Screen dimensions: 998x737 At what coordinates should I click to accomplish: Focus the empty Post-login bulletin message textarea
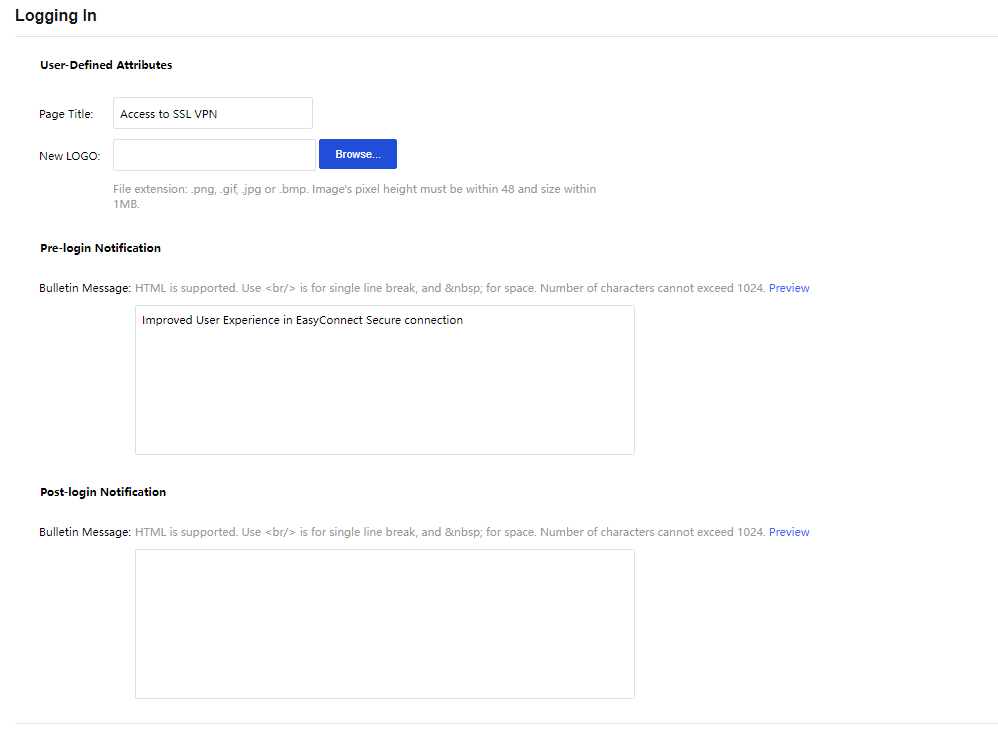click(384, 623)
